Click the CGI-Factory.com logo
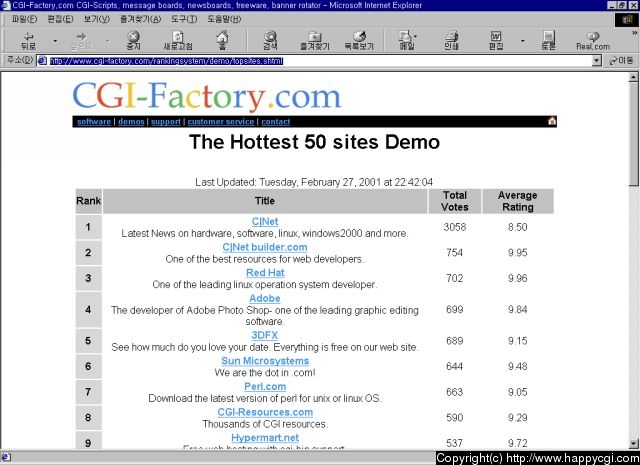 pos(207,96)
